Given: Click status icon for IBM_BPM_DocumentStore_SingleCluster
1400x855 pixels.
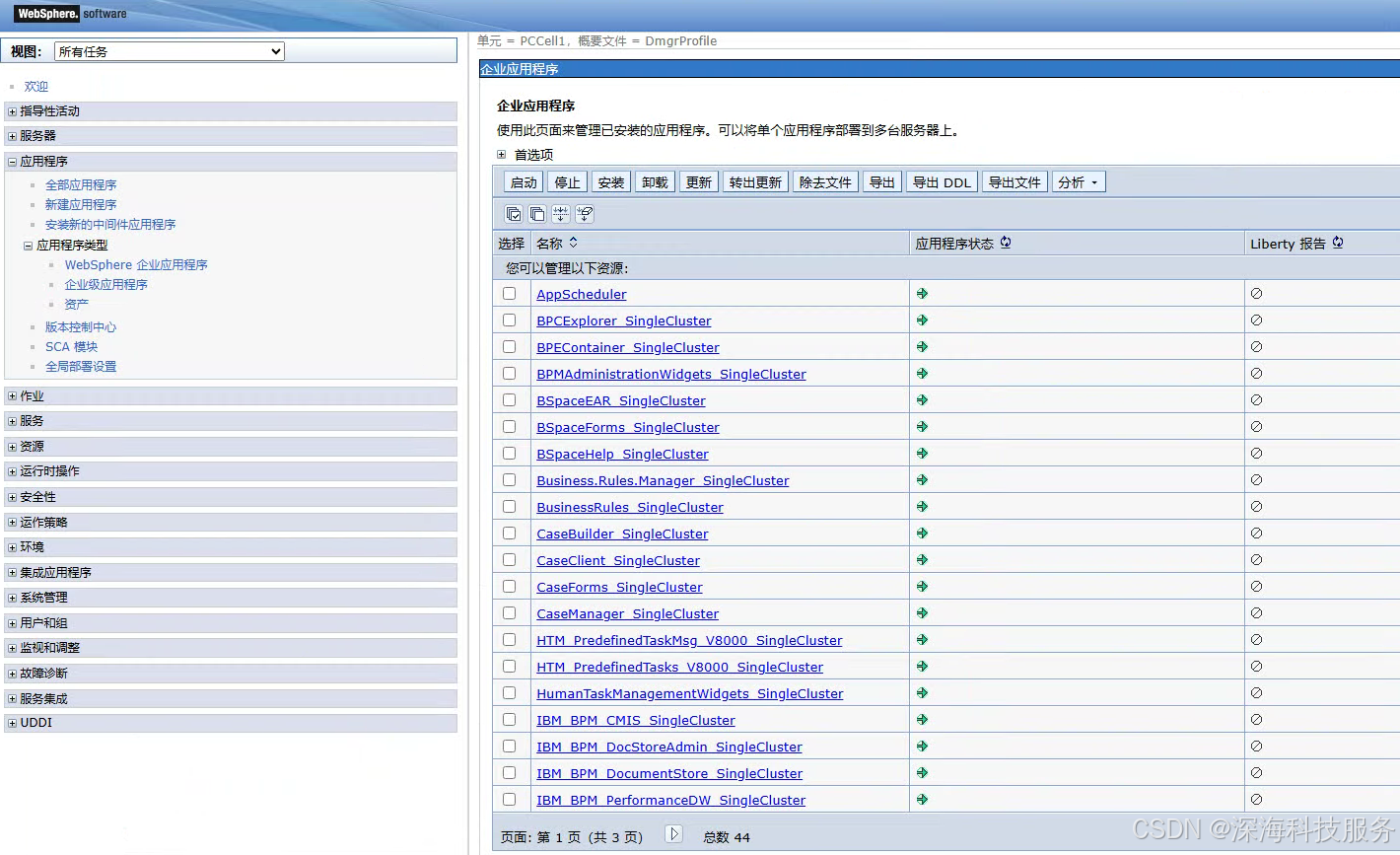Looking at the screenshot, I should pyautogui.click(x=922, y=773).
